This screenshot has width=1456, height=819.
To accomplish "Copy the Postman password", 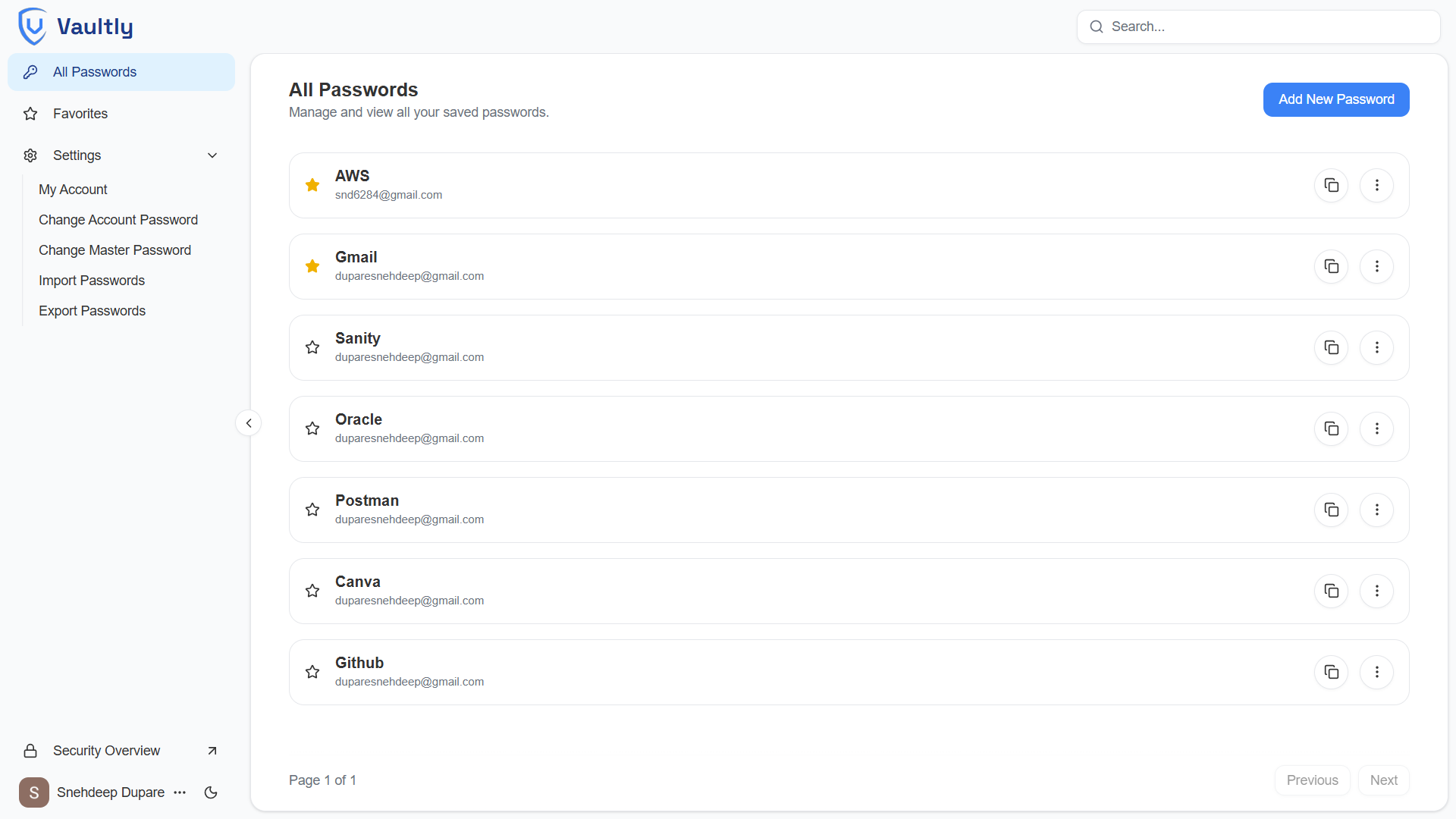I will 1331,510.
